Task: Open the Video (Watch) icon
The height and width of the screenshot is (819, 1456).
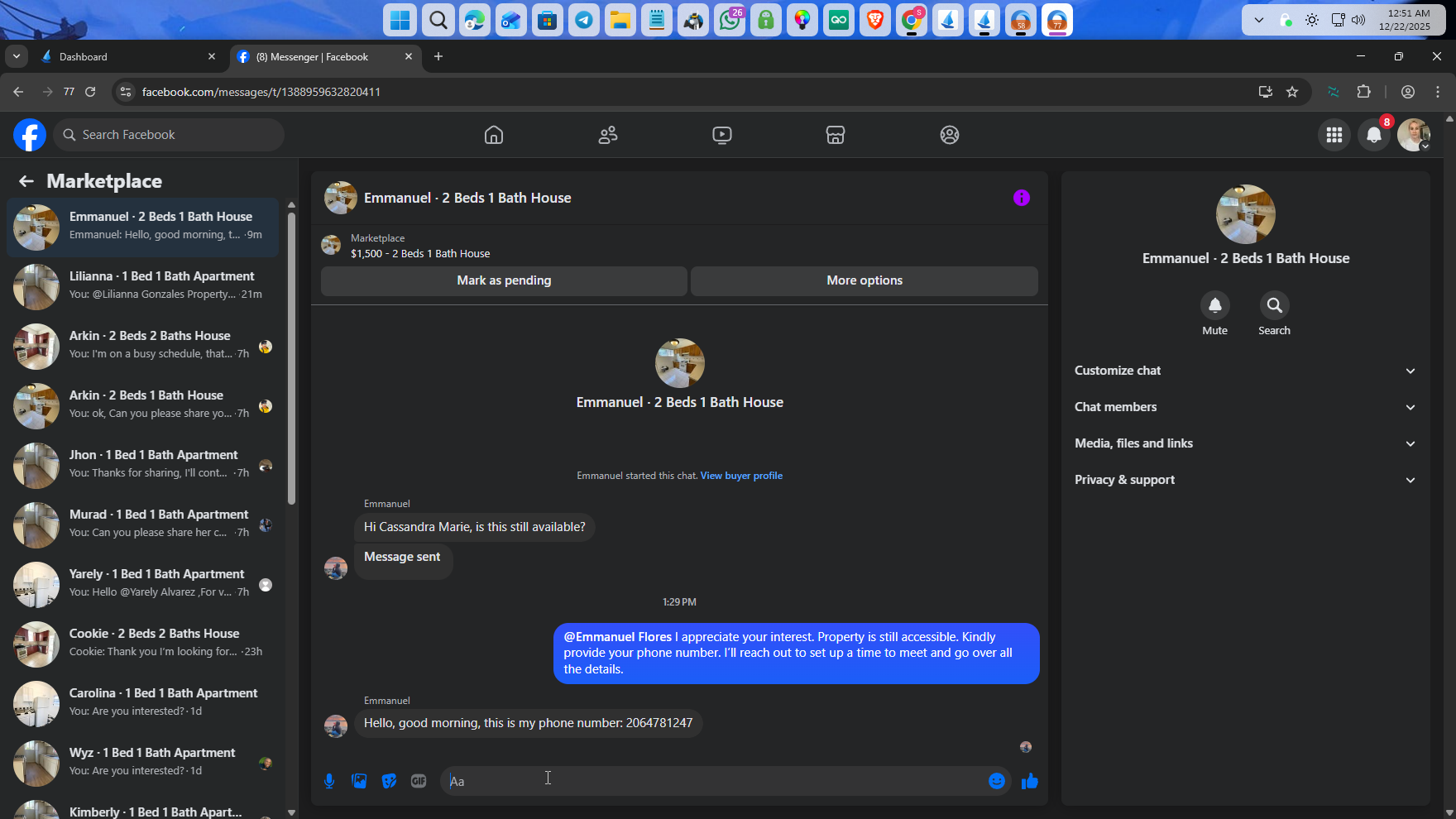Action: pos(722,135)
